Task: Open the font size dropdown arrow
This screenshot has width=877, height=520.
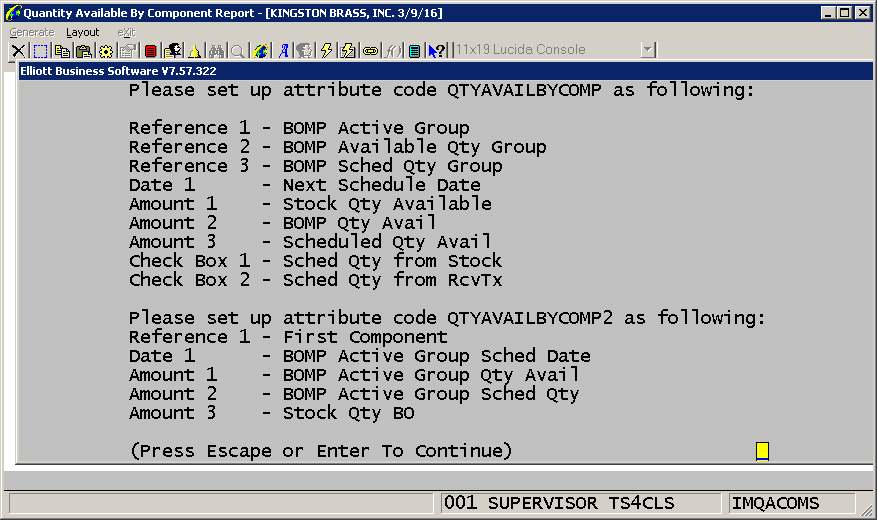Action: [x=648, y=50]
